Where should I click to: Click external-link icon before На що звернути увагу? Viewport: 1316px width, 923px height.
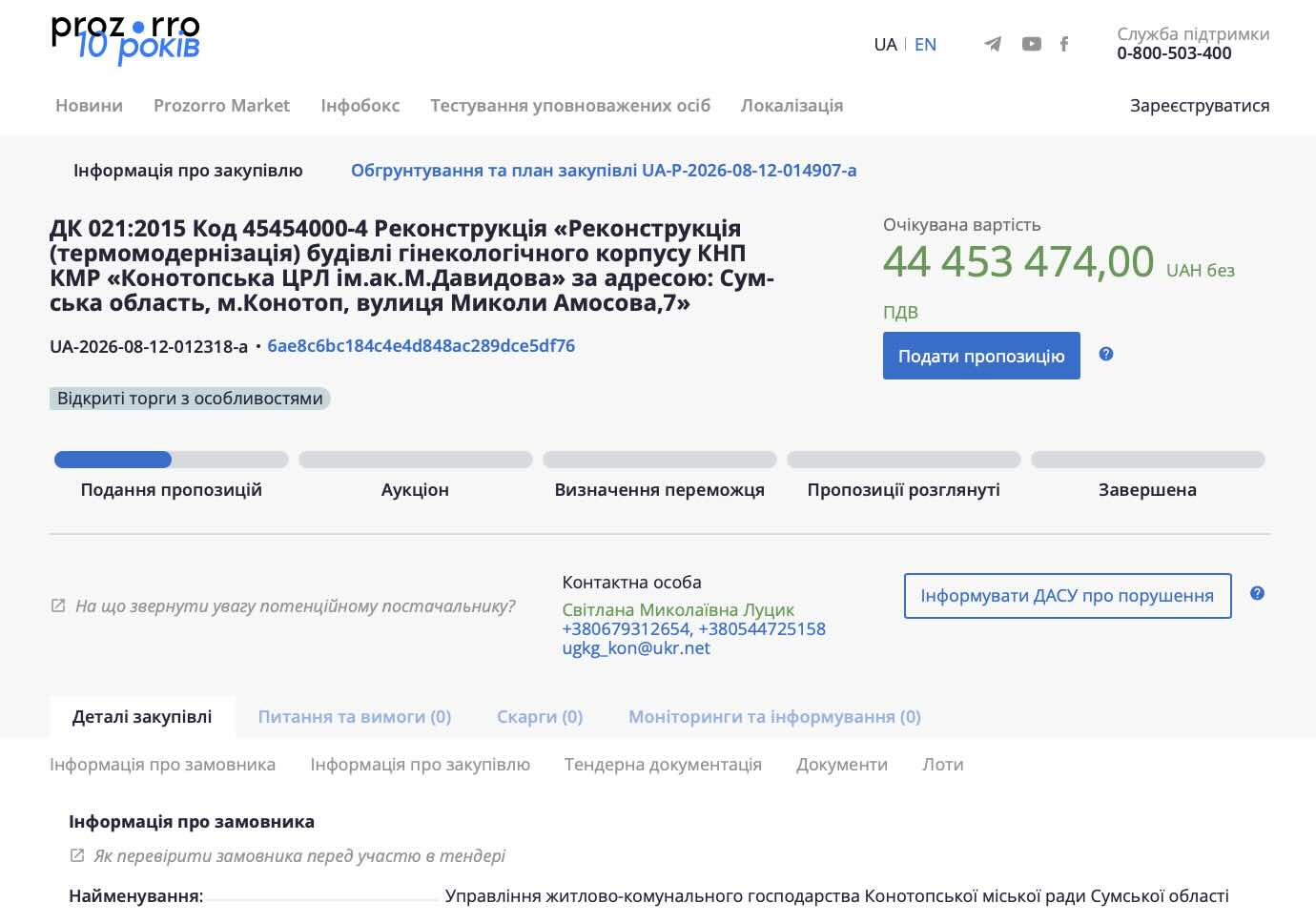tap(58, 605)
